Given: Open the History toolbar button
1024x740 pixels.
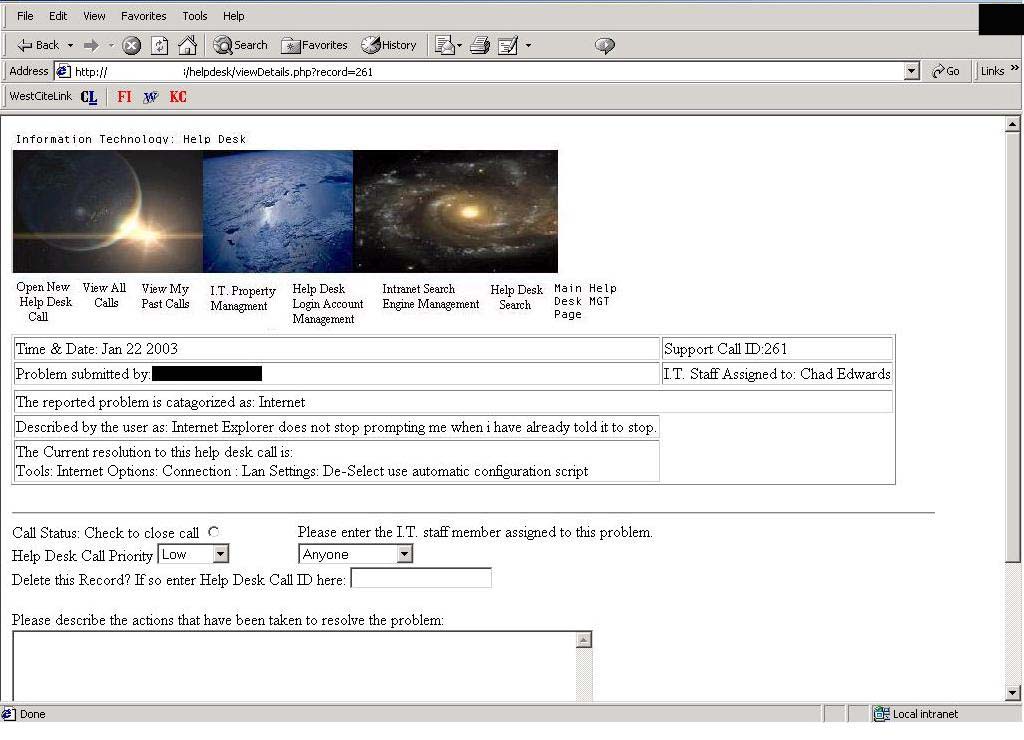Looking at the screenshot, I should coord(389,45).
